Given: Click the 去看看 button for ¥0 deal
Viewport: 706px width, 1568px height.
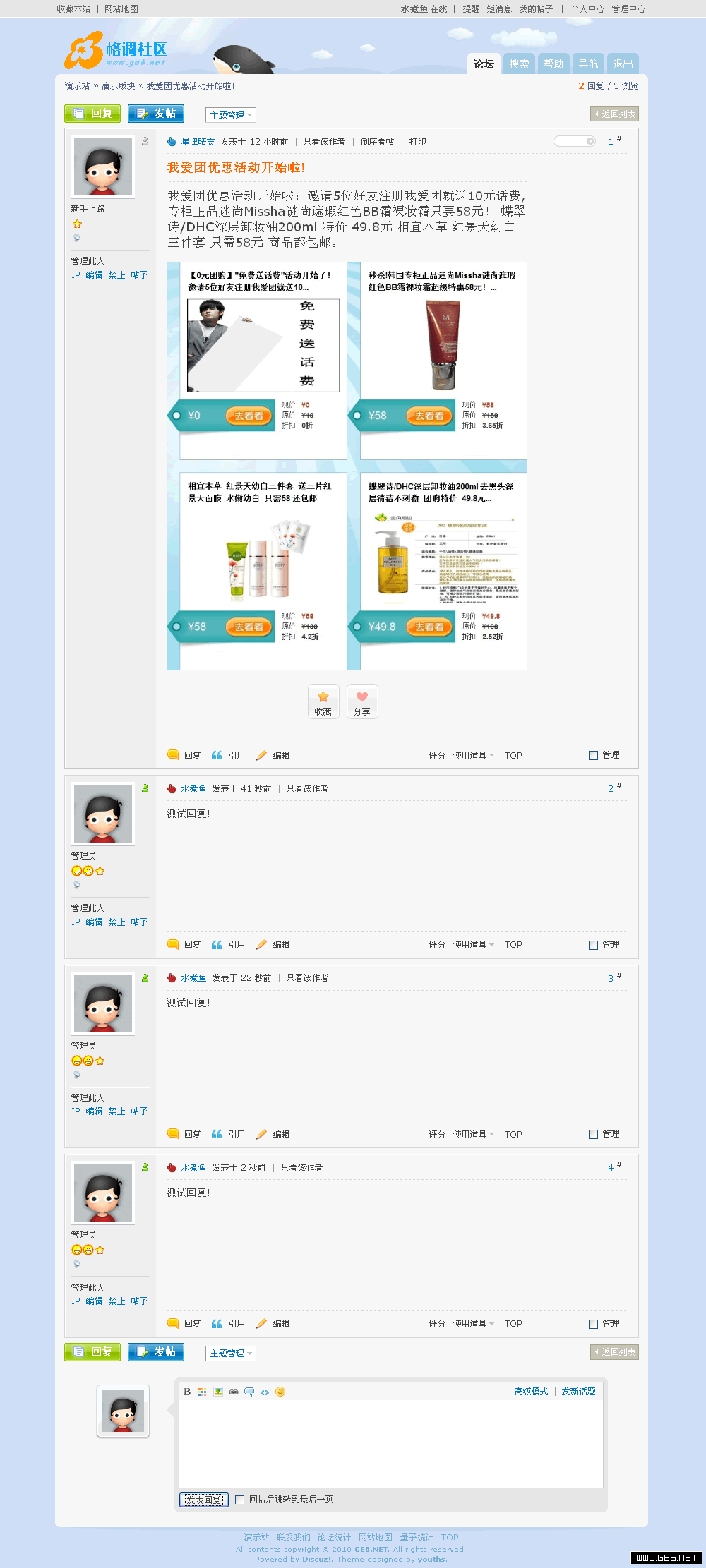Looking at the screenshot, I should 249,416.
